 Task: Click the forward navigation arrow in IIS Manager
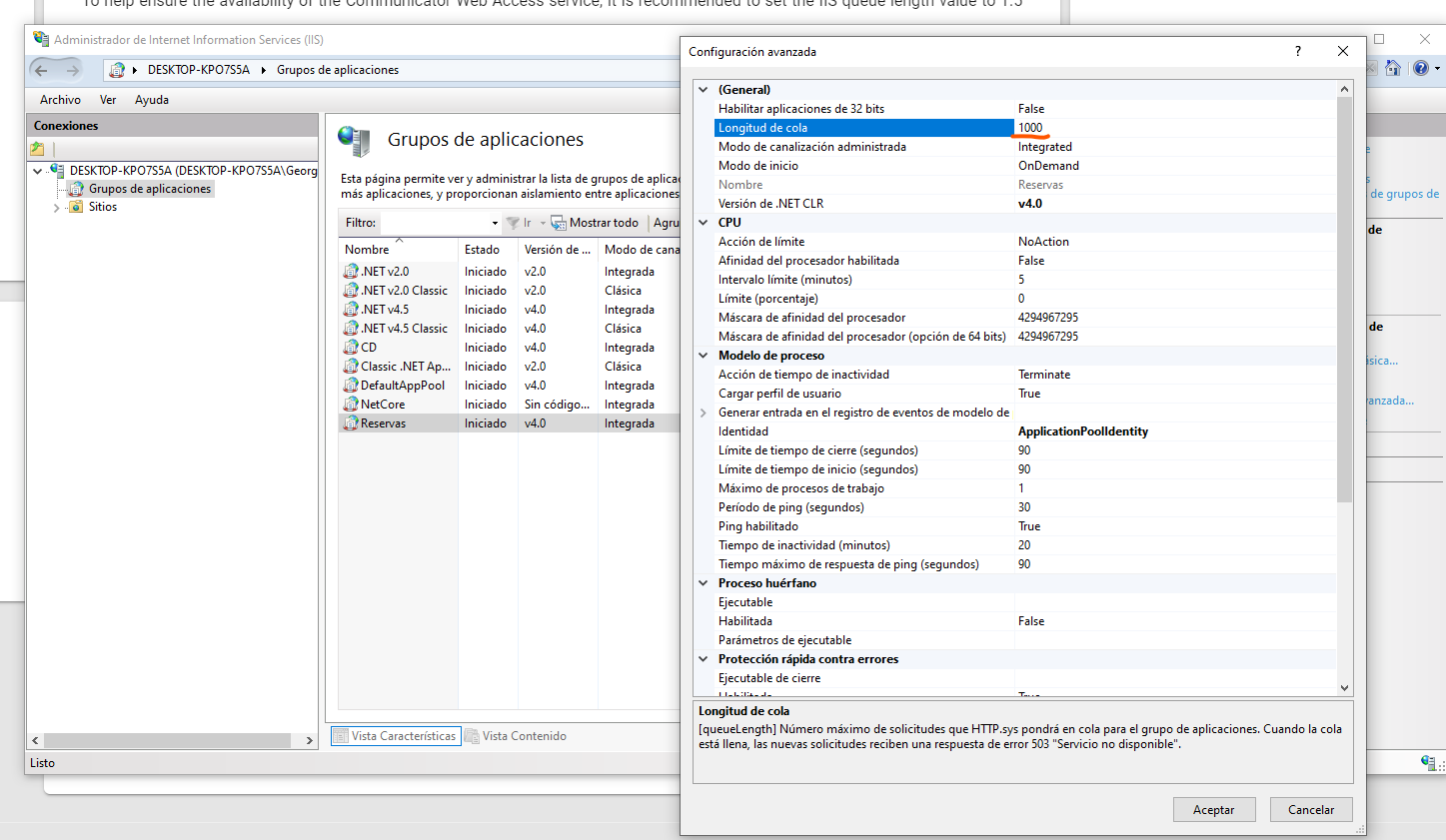click(72, 70)
